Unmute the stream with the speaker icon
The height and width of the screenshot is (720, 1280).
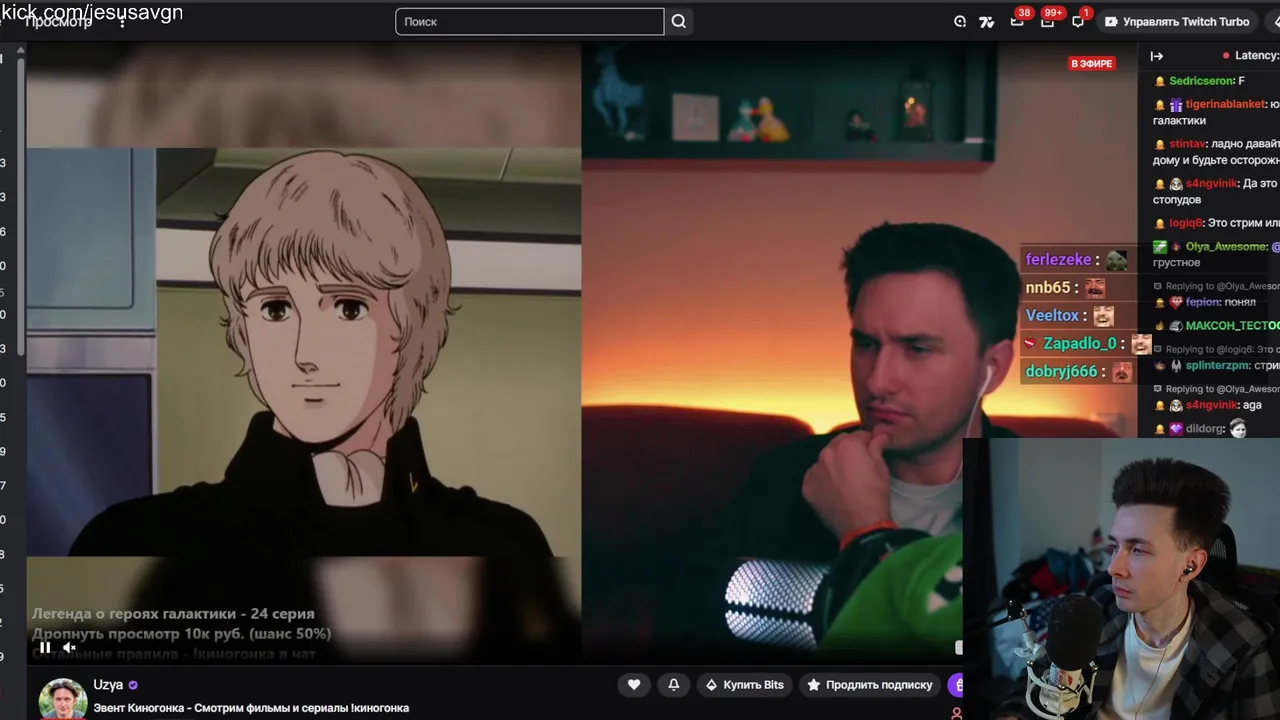(x=69, y=647)
